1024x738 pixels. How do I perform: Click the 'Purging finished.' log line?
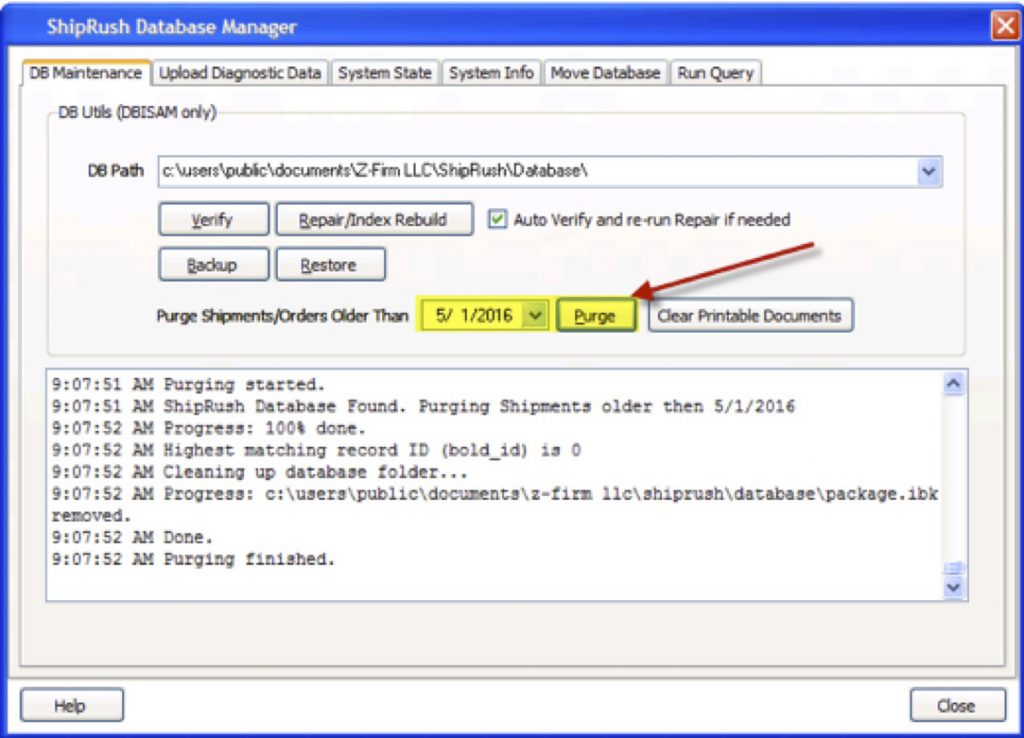coord(193,559)
